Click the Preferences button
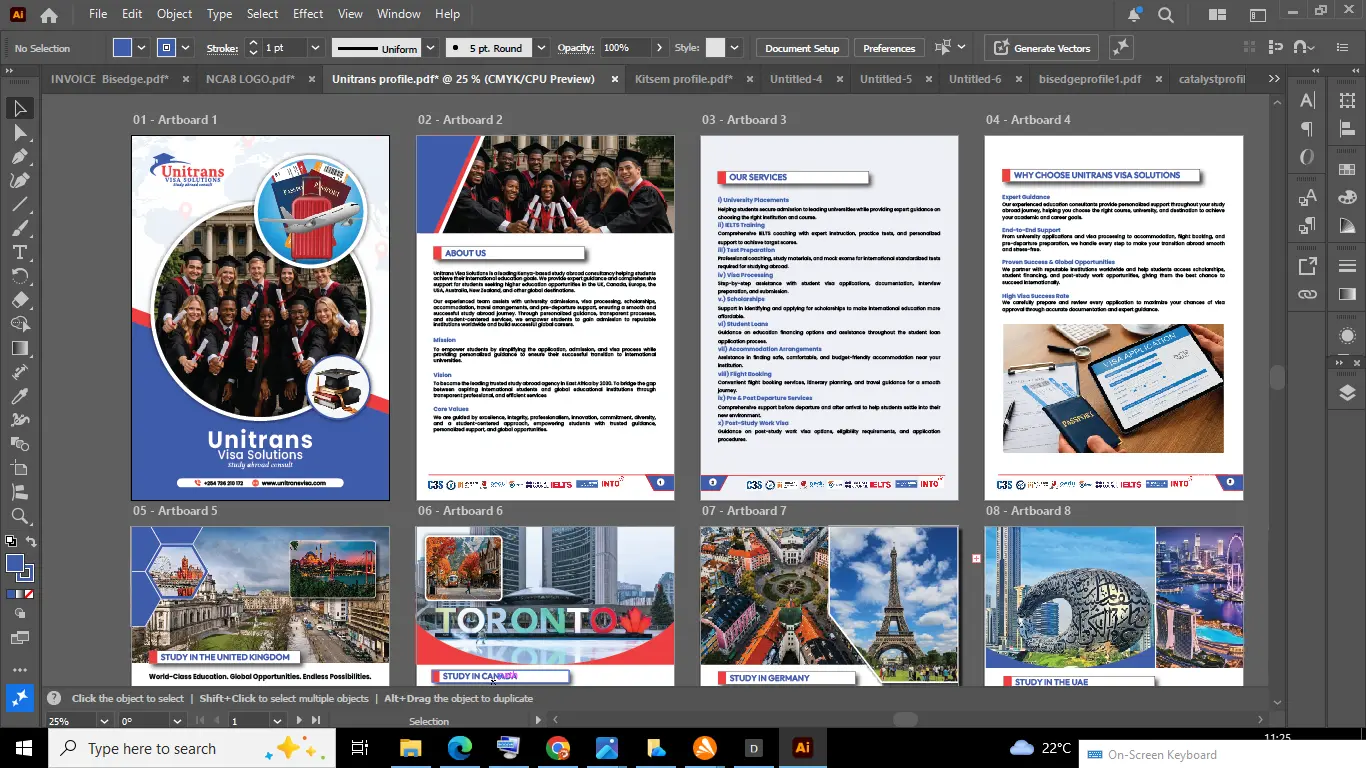 tap(889, 48)
